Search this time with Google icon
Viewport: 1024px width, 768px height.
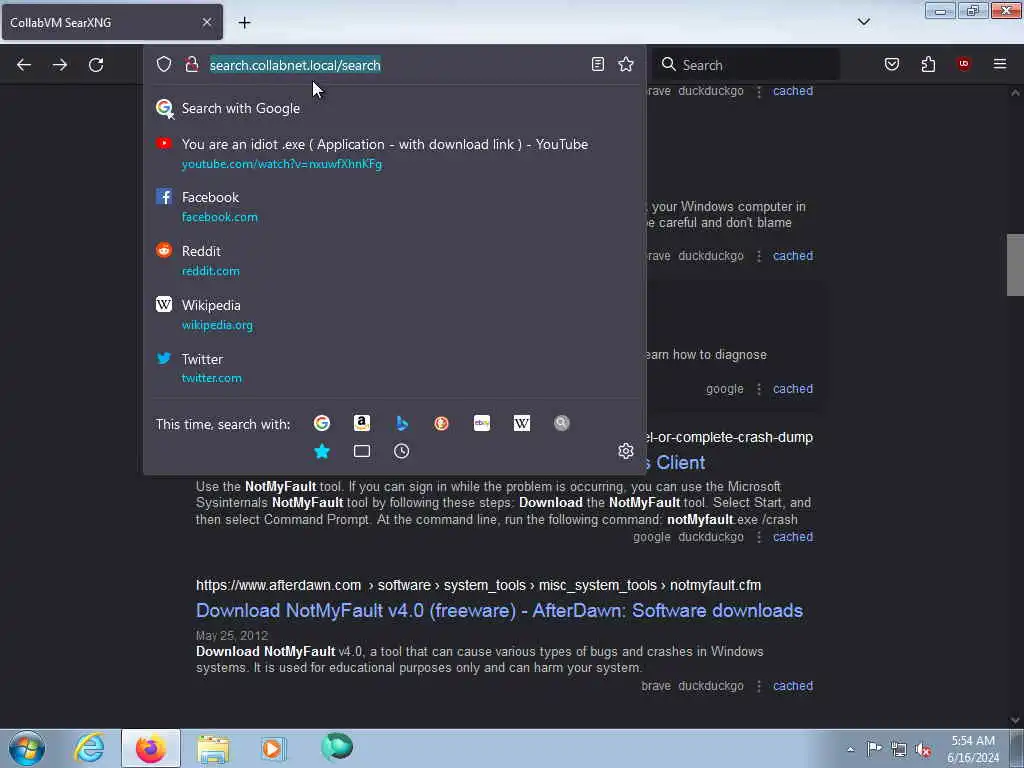coord(322,423)
